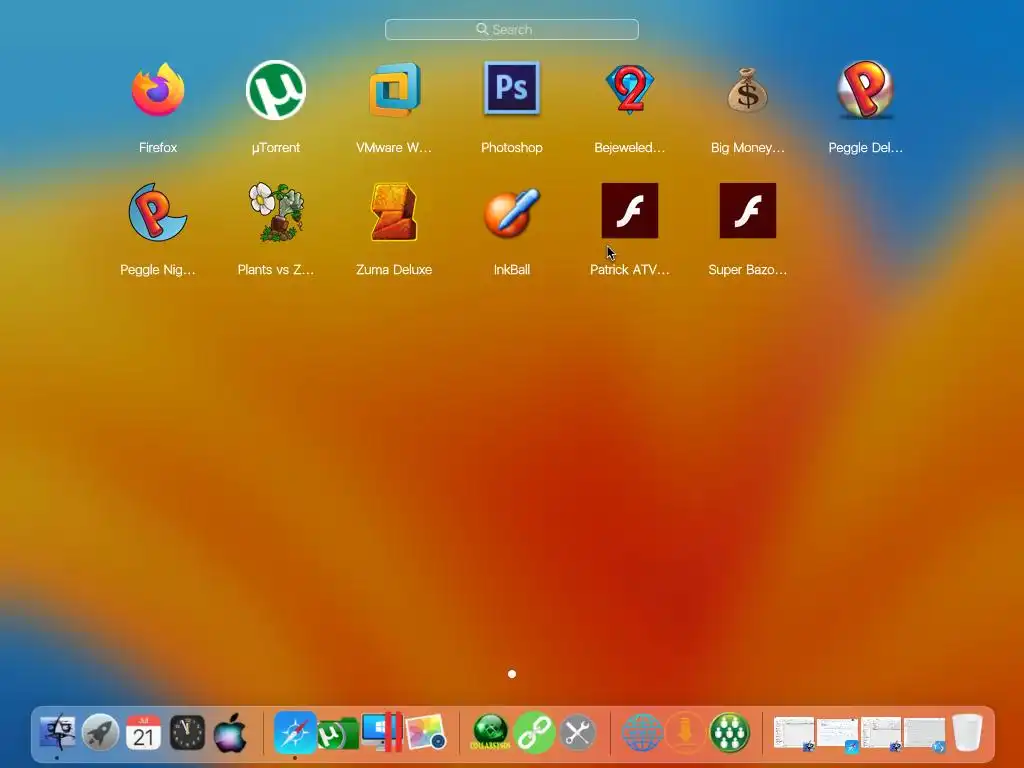
Task: Open the Firefox app
Action: tap(158, 89)
